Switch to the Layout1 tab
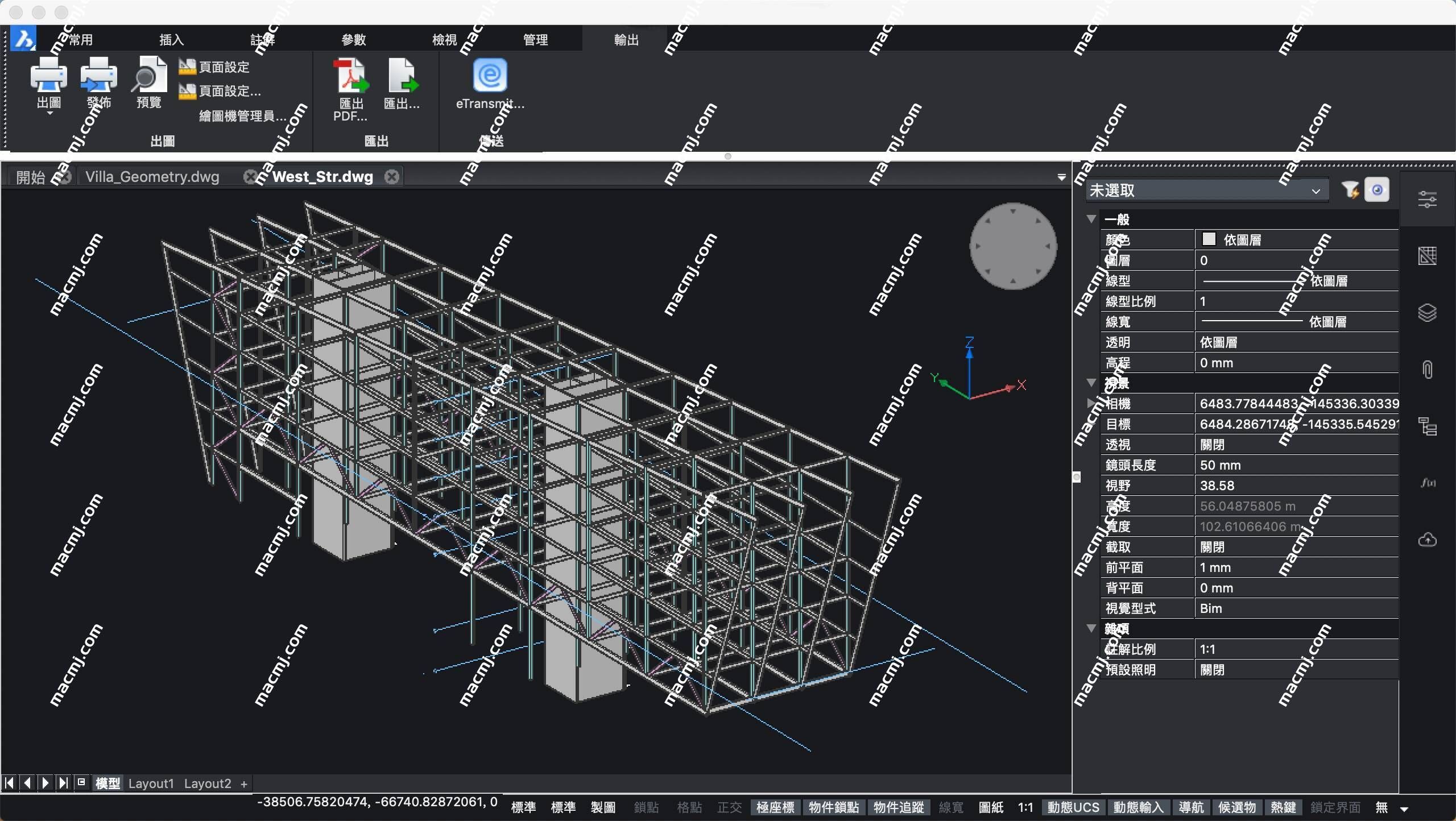The height and width of the screenshot is (821, 1456). tap(151, 783)
